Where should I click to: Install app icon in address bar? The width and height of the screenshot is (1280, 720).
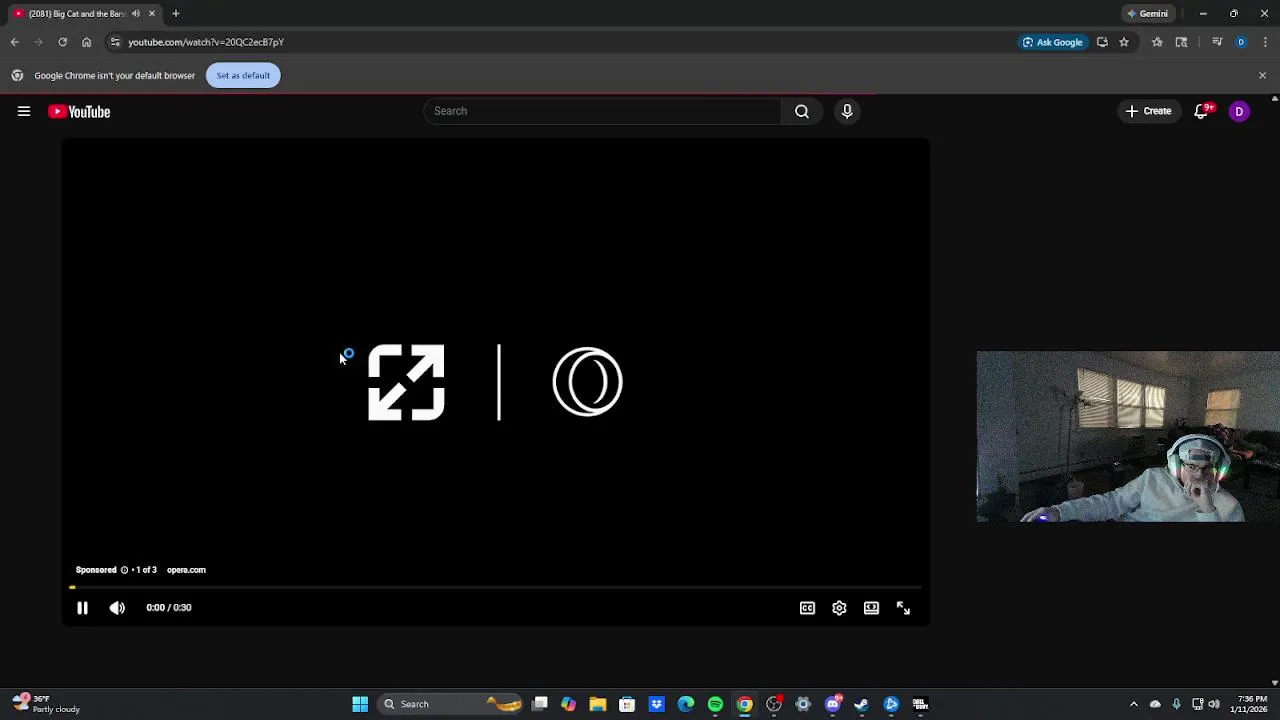point(1102,42)
